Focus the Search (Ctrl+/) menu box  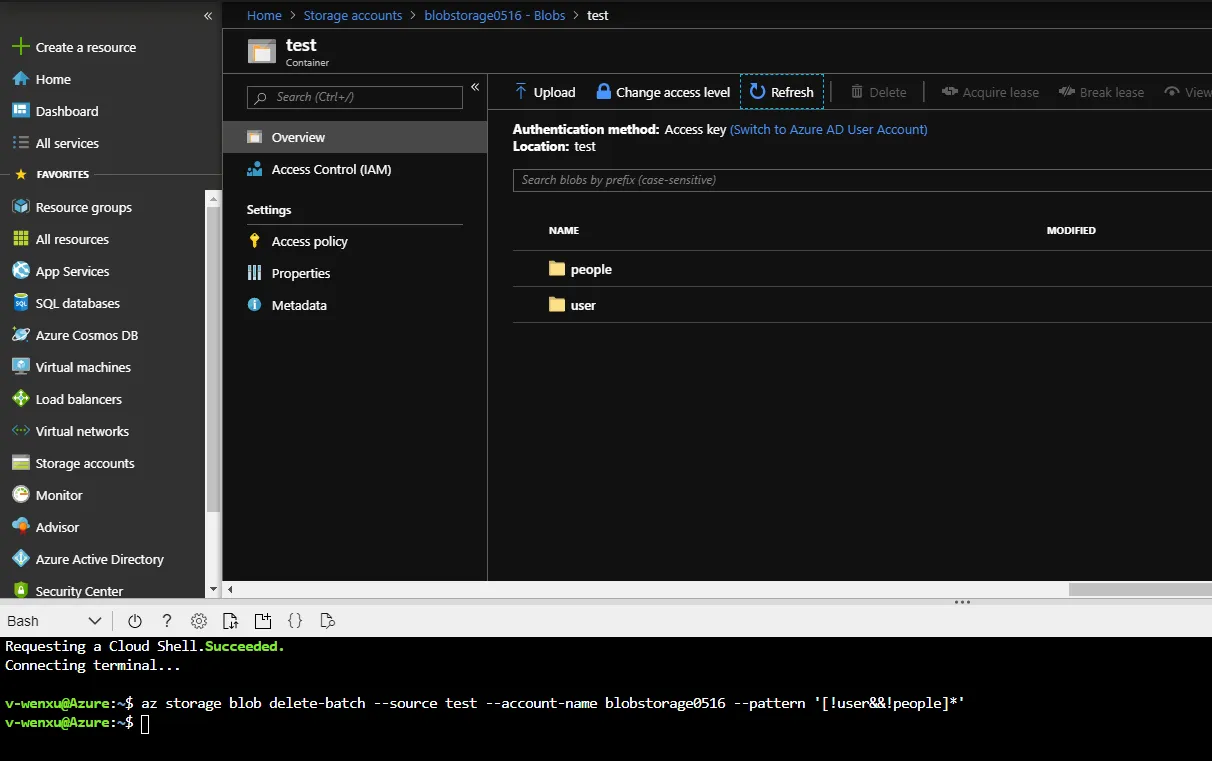coord(355,97)
